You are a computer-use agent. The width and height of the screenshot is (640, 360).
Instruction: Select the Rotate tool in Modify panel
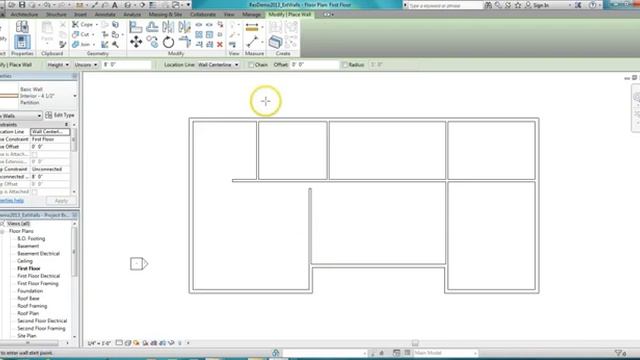click(168, 42)
